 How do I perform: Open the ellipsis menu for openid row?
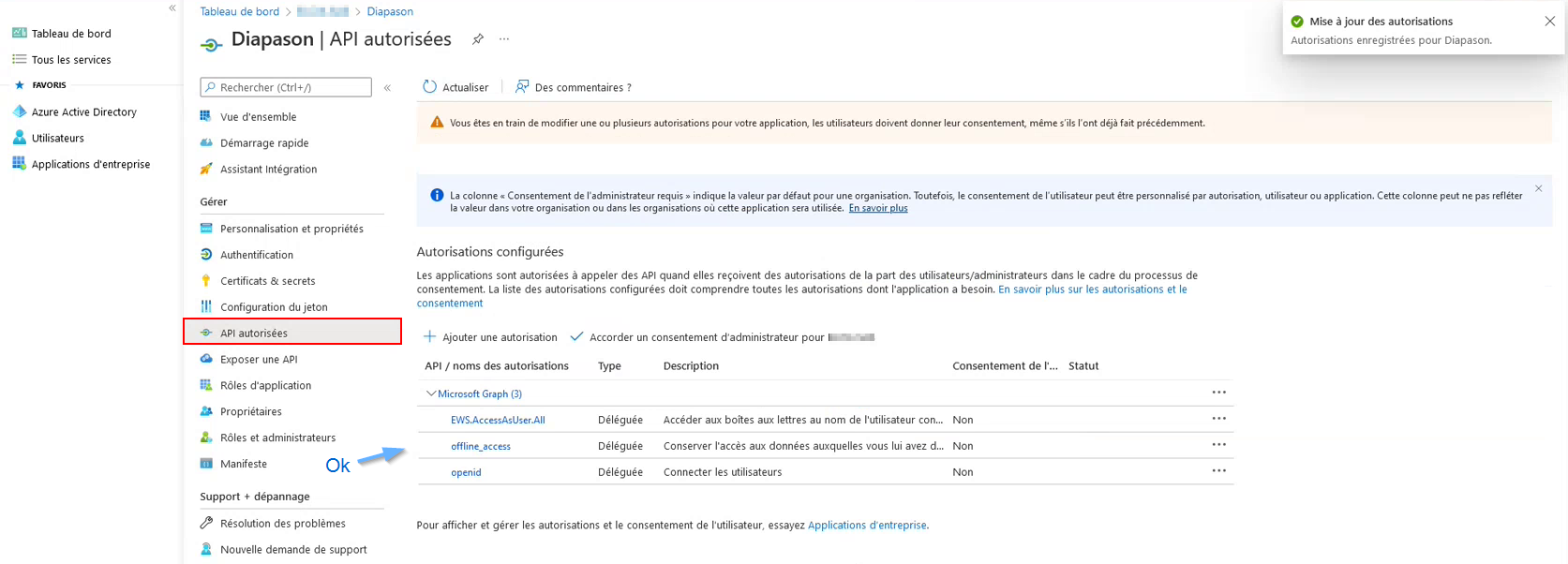[x=1218, y=471]
